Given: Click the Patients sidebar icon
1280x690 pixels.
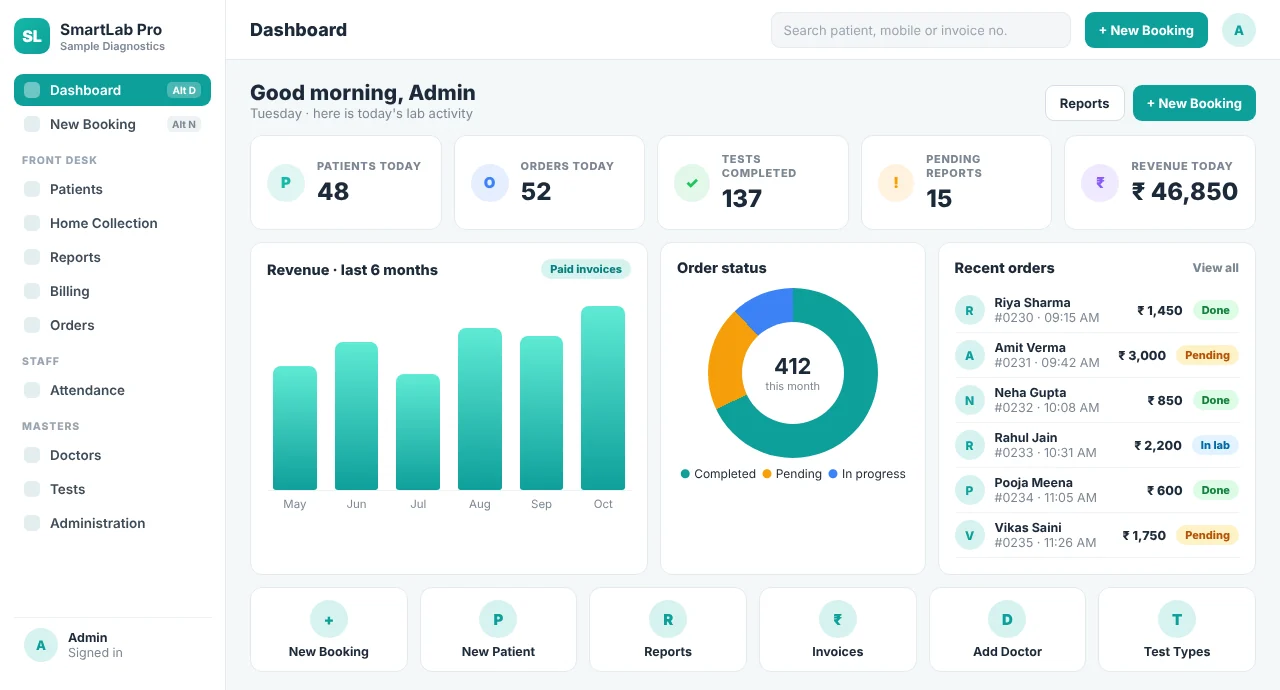Looking at the screenshot, I should (32, 189).
